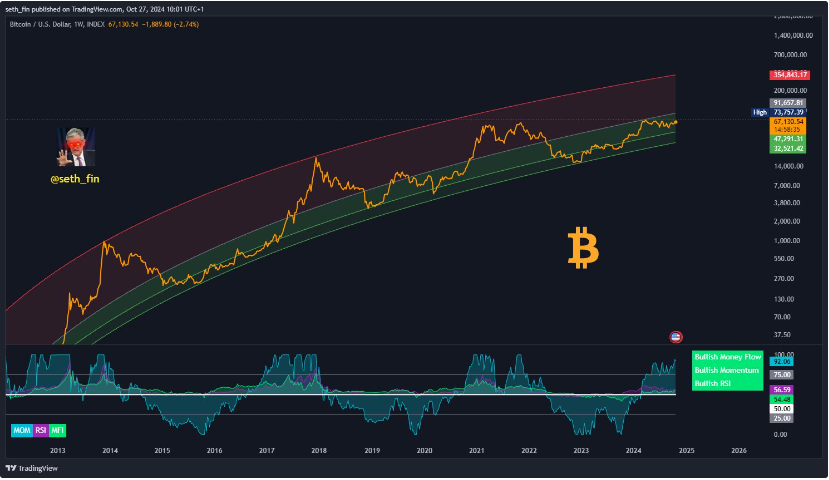The image size is (829, 480).
Task: Click the Bullish Money Flow status
Action: coord(727,357)
